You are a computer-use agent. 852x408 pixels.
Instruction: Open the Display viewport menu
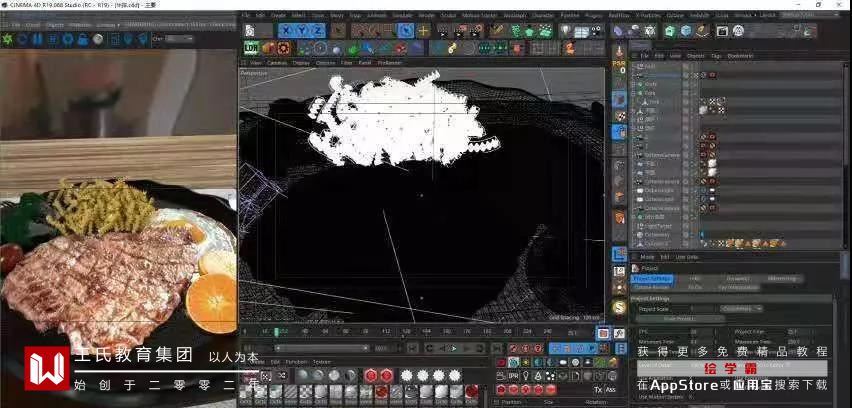point(301,62)
